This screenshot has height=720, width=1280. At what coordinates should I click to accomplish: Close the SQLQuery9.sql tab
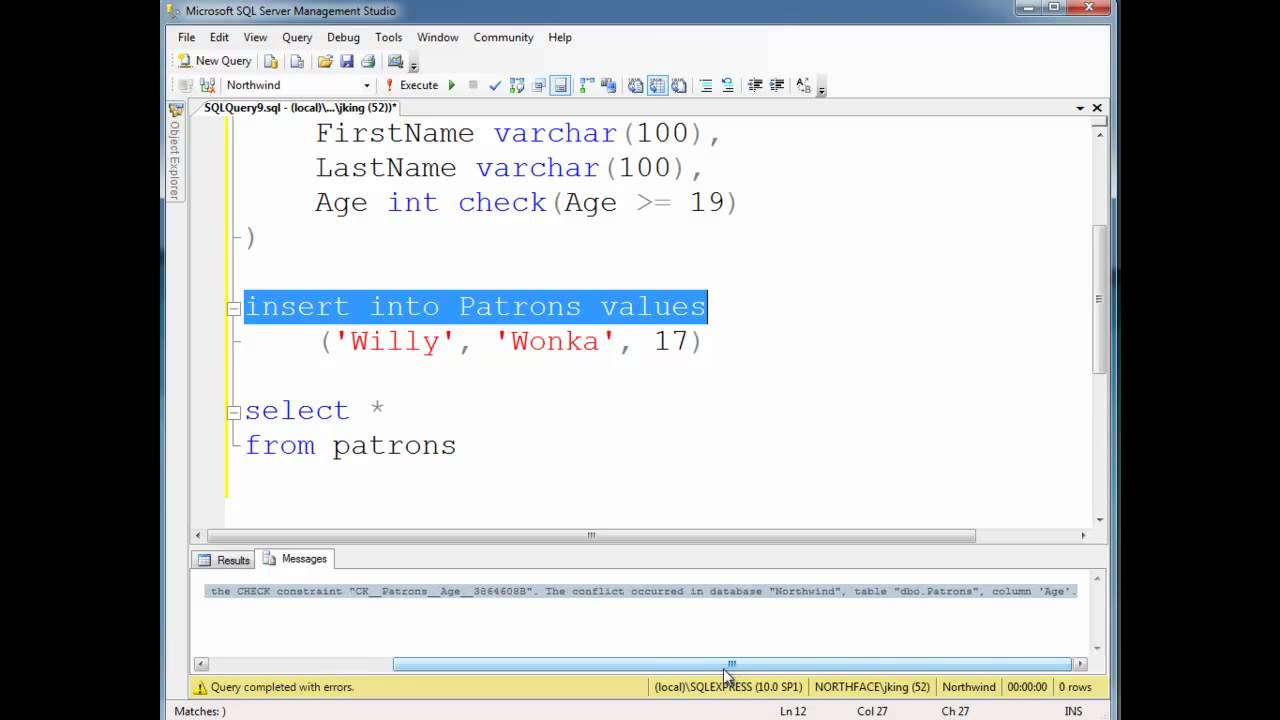pyautogui.click(x=1097, y=108)
